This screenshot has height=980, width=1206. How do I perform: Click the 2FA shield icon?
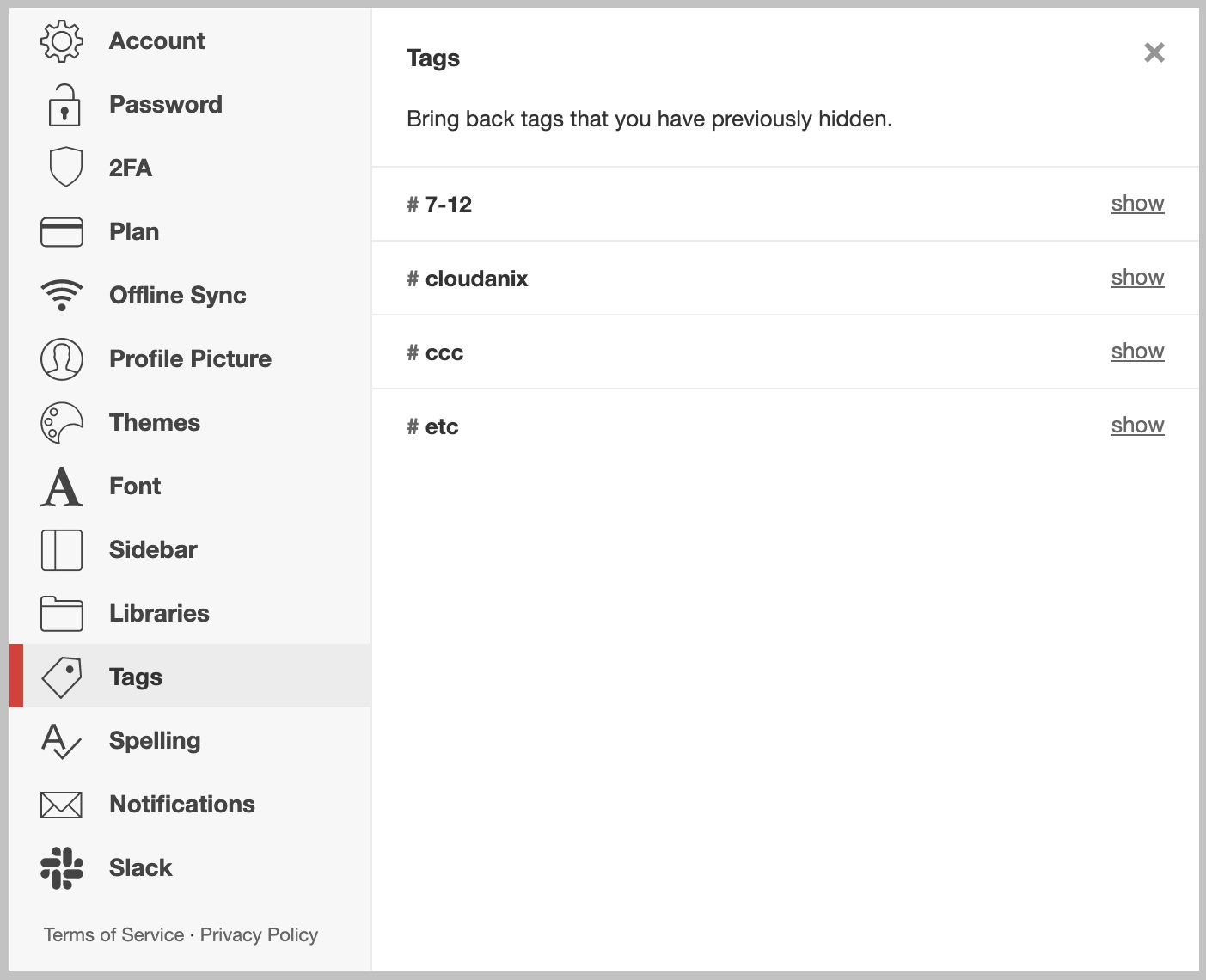pos(66,168)
